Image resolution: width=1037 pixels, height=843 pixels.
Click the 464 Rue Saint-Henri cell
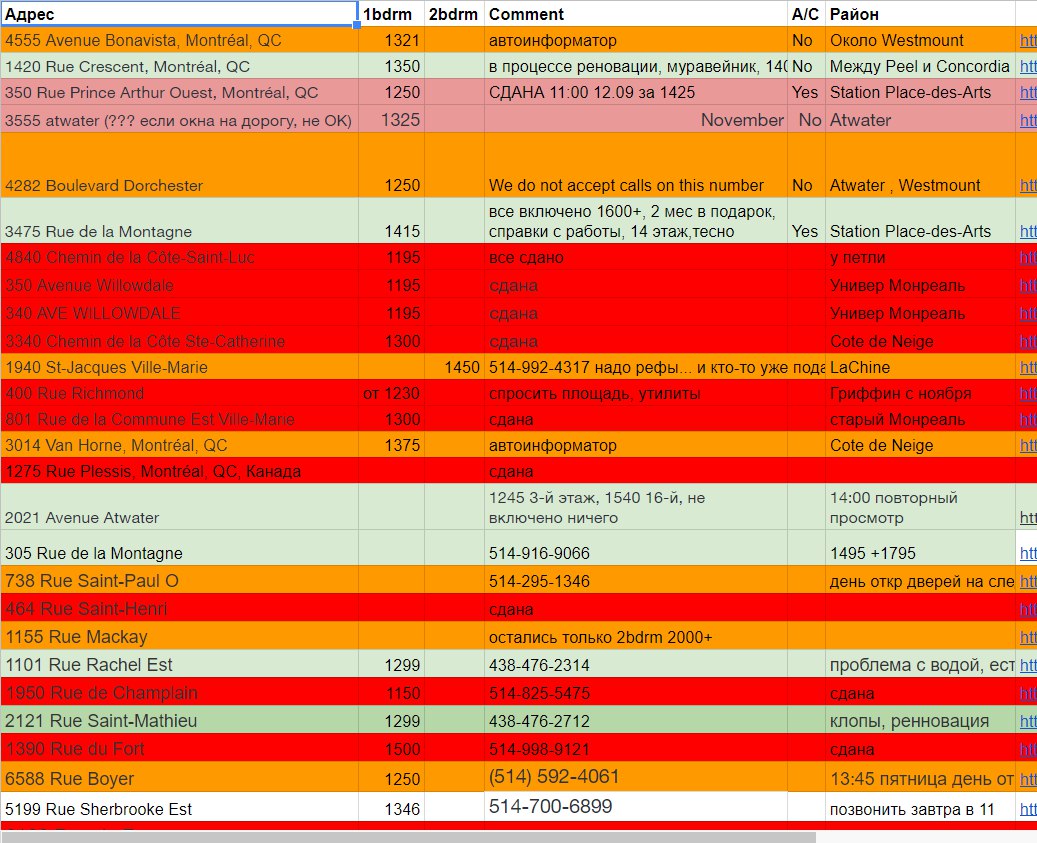pos(179,608)
